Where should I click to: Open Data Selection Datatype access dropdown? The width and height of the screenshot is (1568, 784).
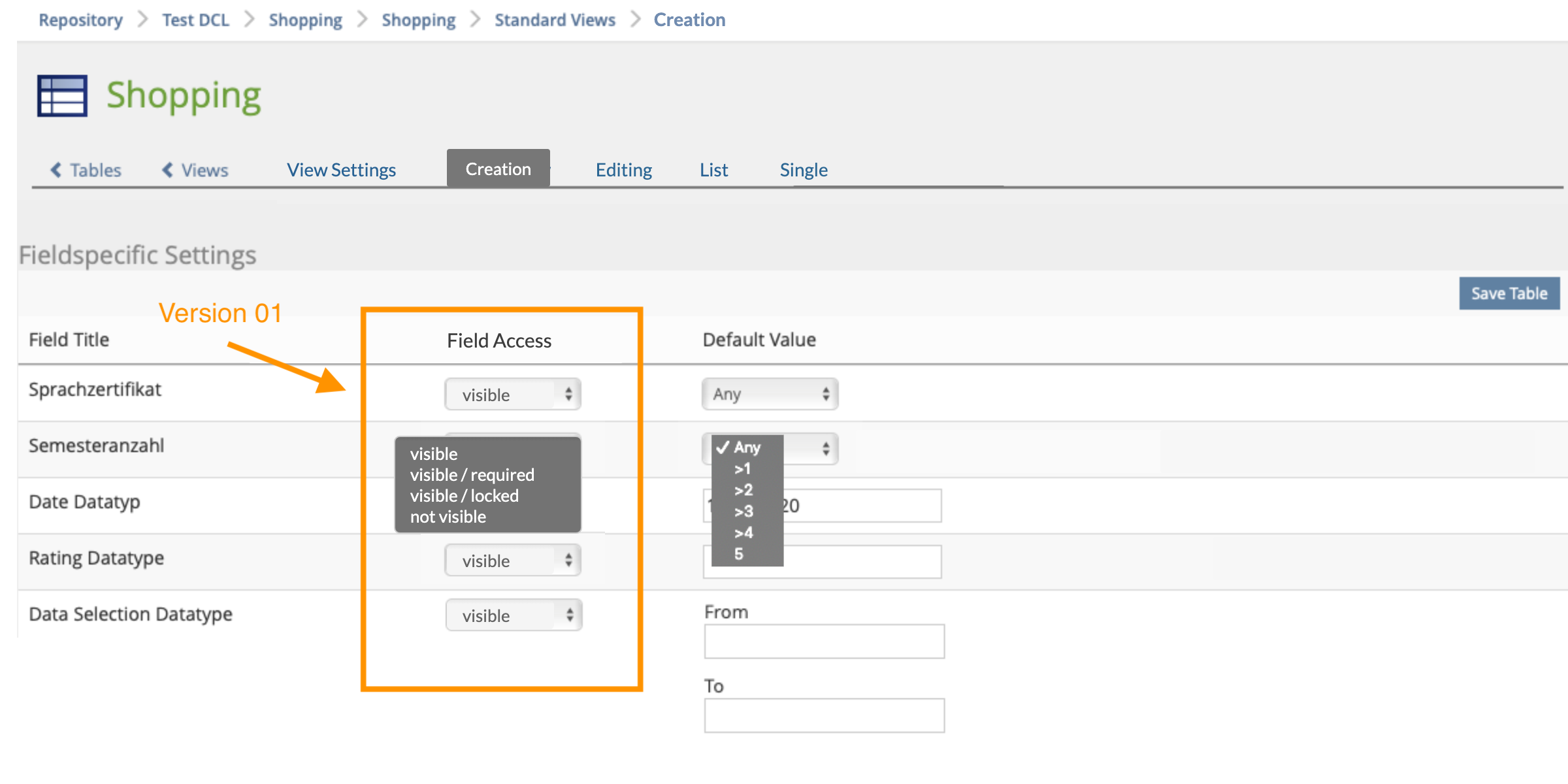[x=514, y=615]
